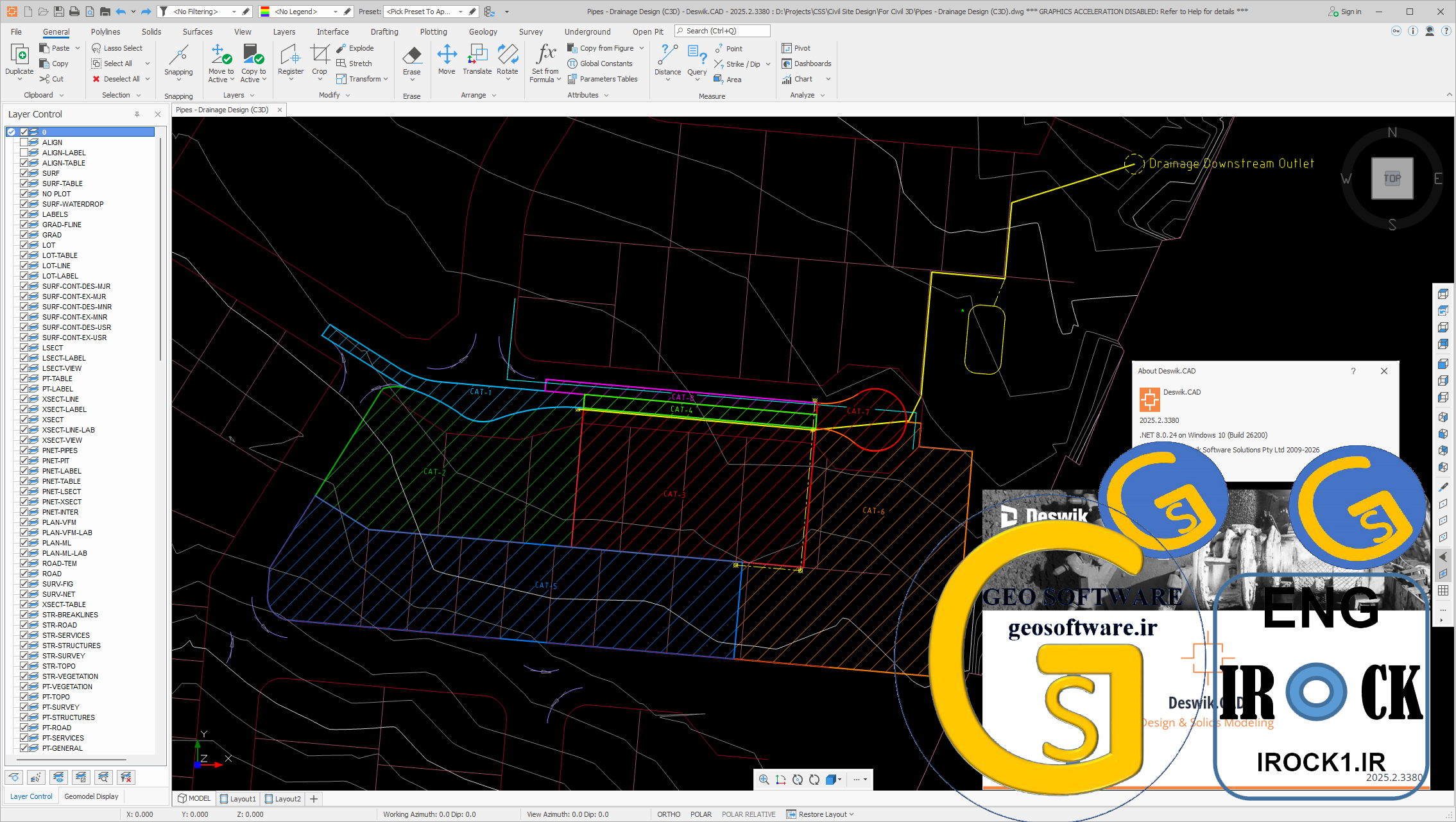Toggle POLAR in the status bar
The width and height of the screenshot is (1456, 822).
click(701, 814)
